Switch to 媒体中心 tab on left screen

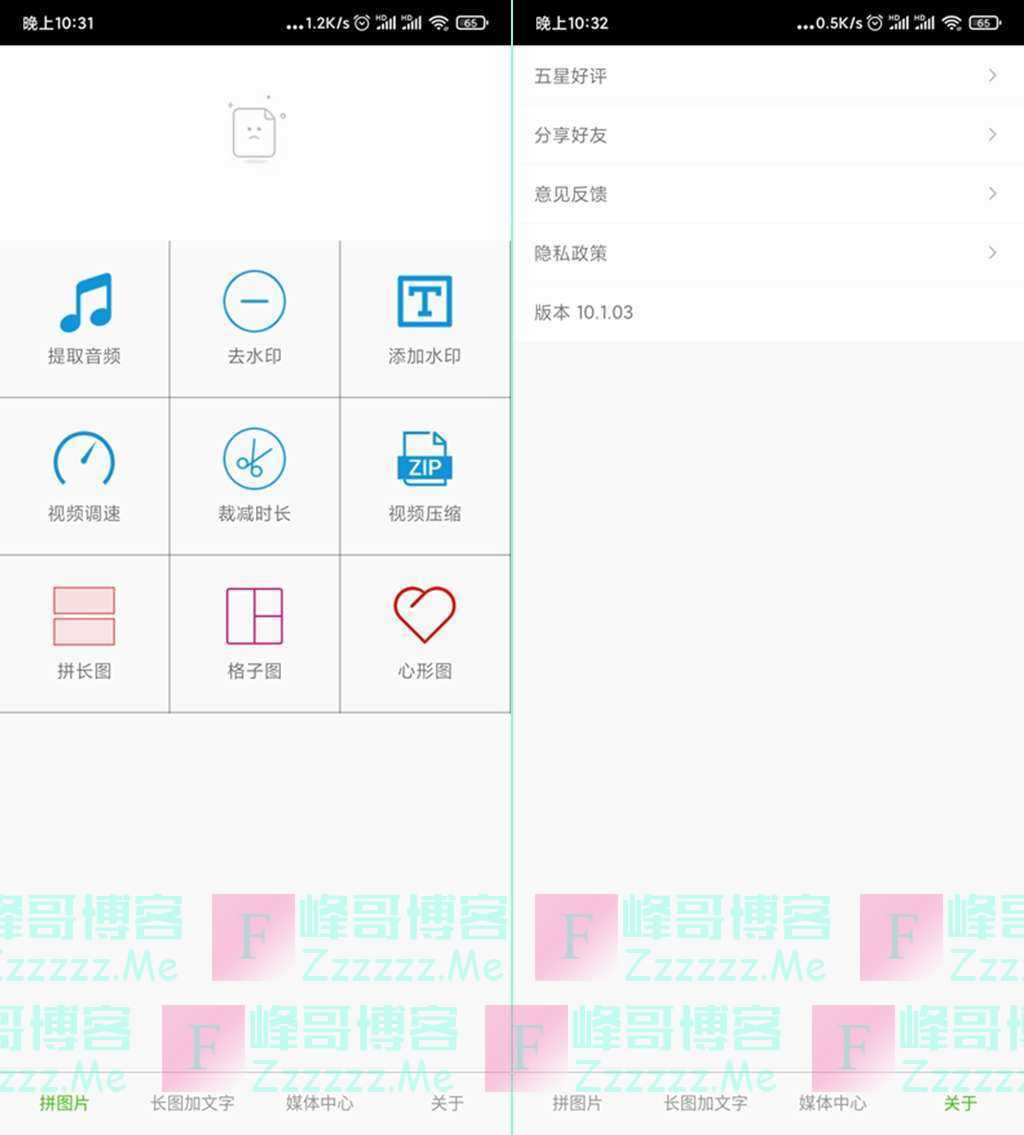click(x=319, y=1103)
